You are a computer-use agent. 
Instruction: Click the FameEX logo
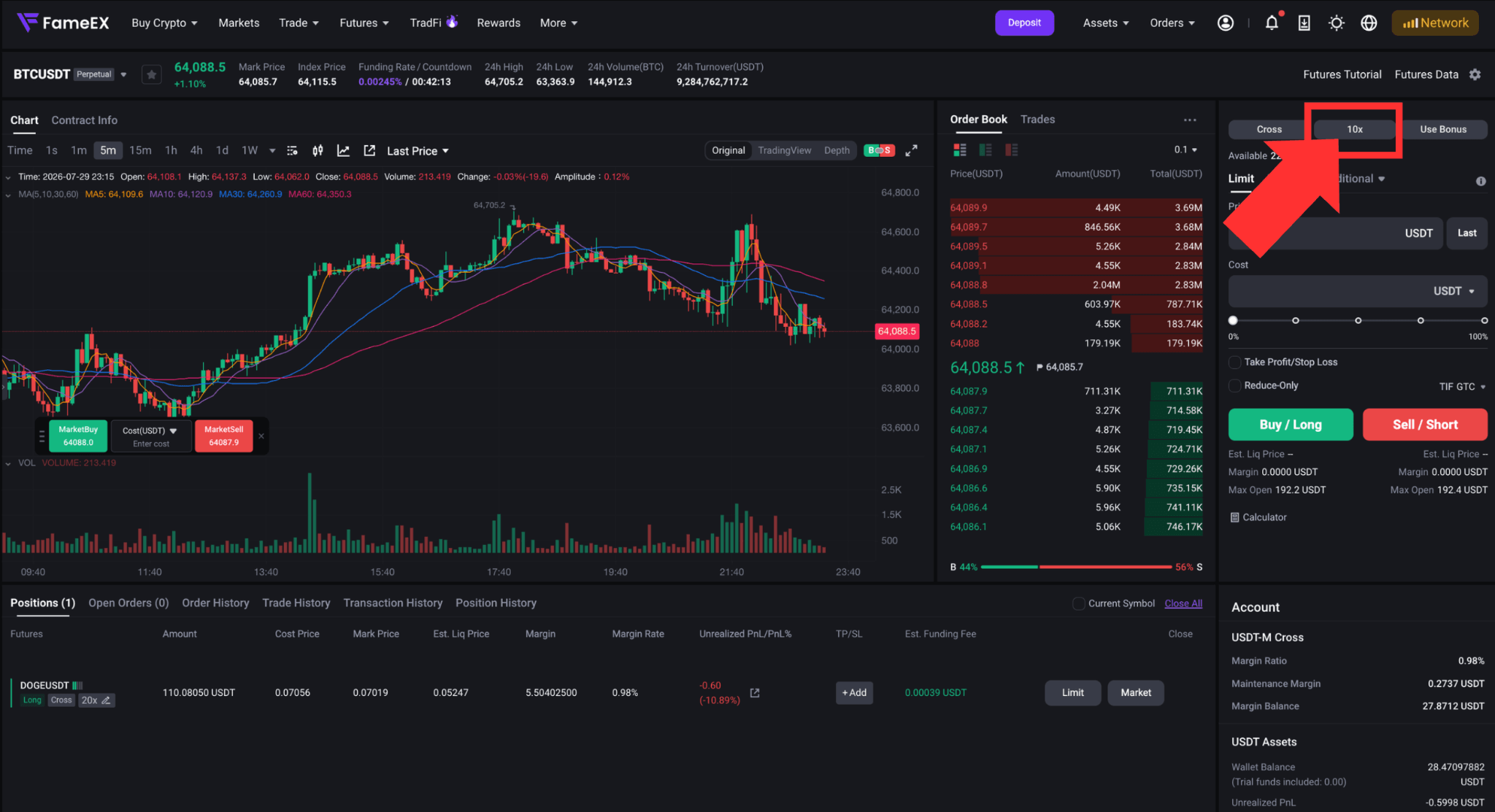[x=63, y=23]
